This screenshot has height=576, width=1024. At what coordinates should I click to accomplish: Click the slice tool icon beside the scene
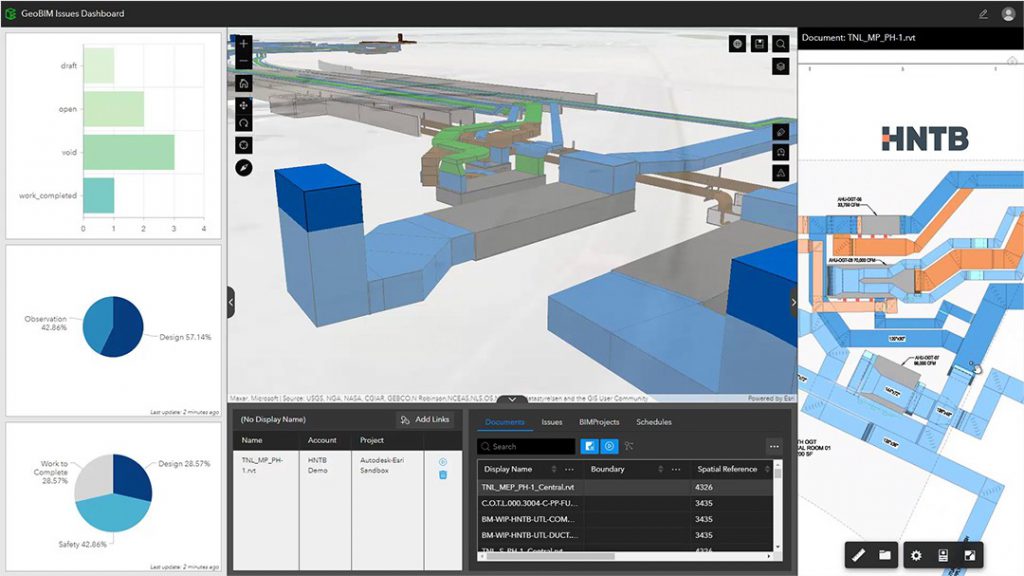point(780,132)
